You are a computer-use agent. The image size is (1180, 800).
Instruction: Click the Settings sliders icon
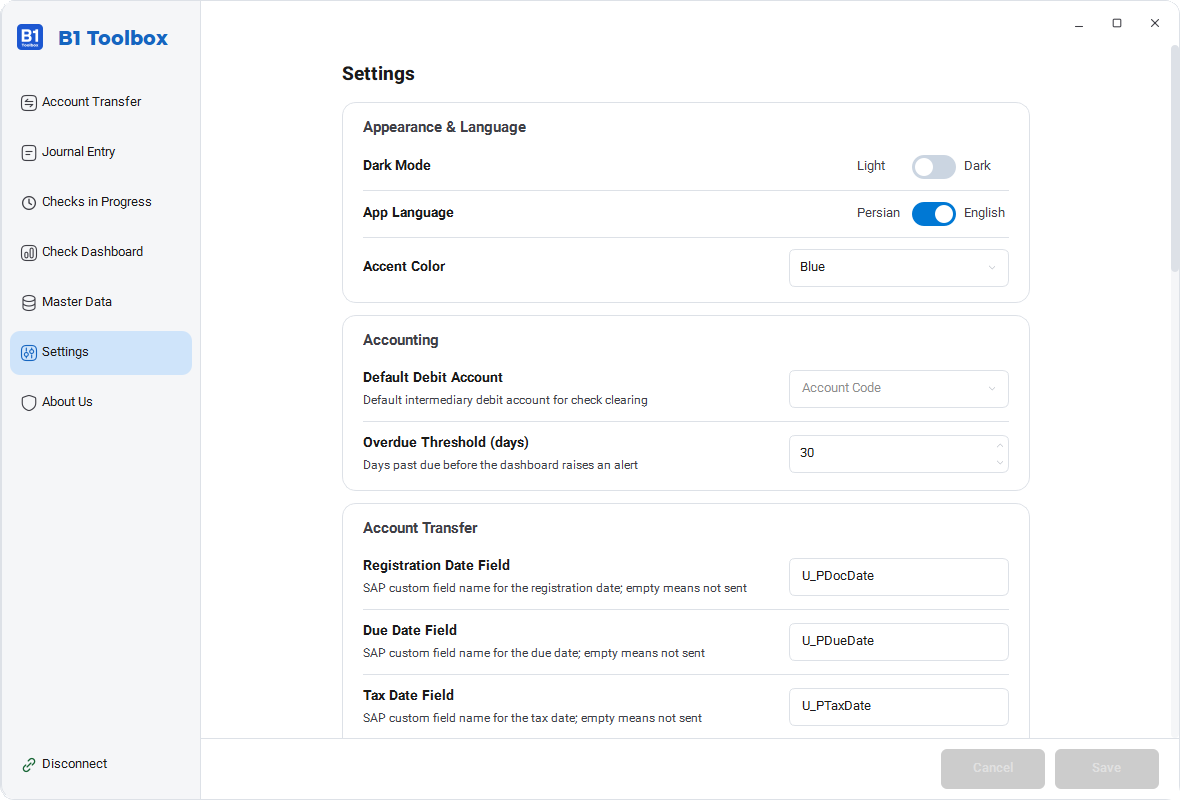[29, 353]
